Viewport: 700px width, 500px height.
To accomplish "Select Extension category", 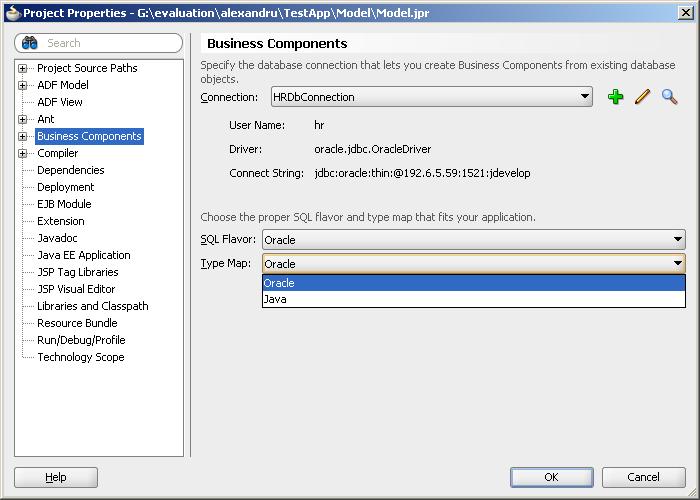I will pos(61,221).
